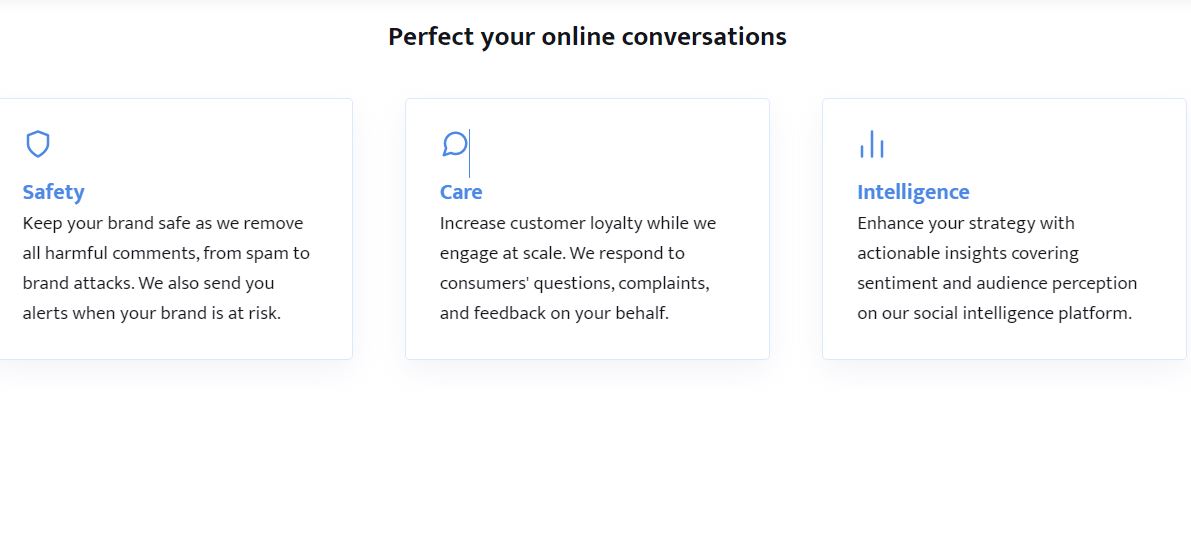The image size is (1191, 544).
Task: Click the line 'engage at scale. We respond to'
Action: (562, 253)
